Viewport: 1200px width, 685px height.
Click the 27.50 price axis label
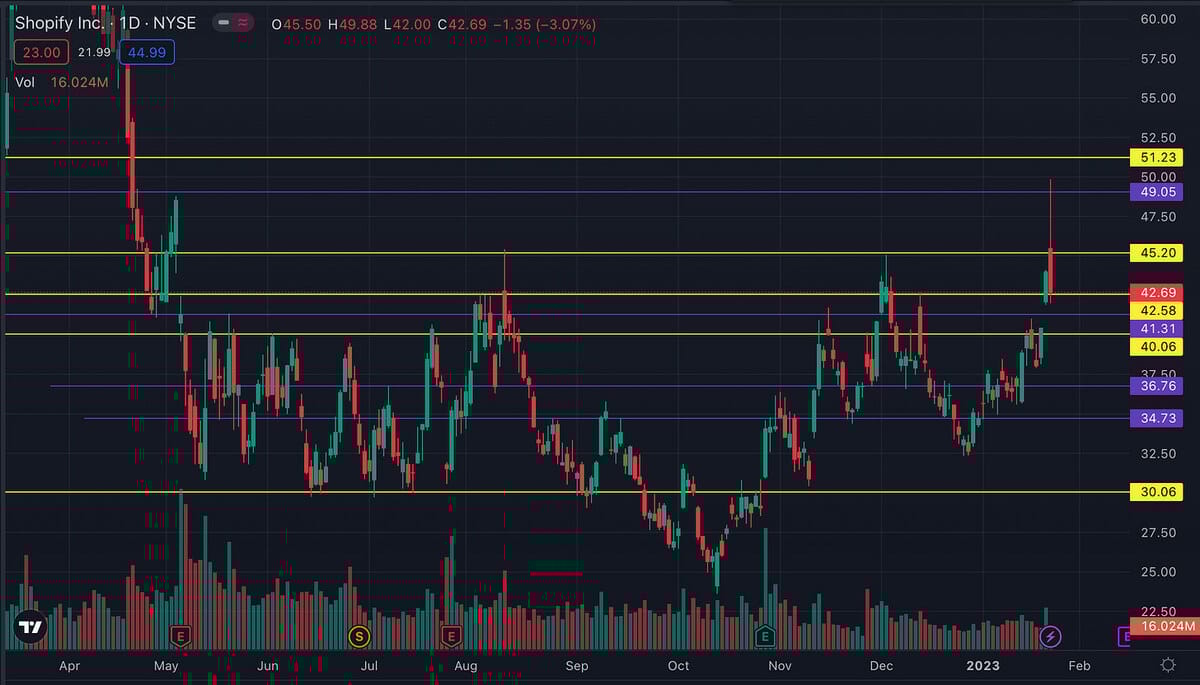(1158, 532)
